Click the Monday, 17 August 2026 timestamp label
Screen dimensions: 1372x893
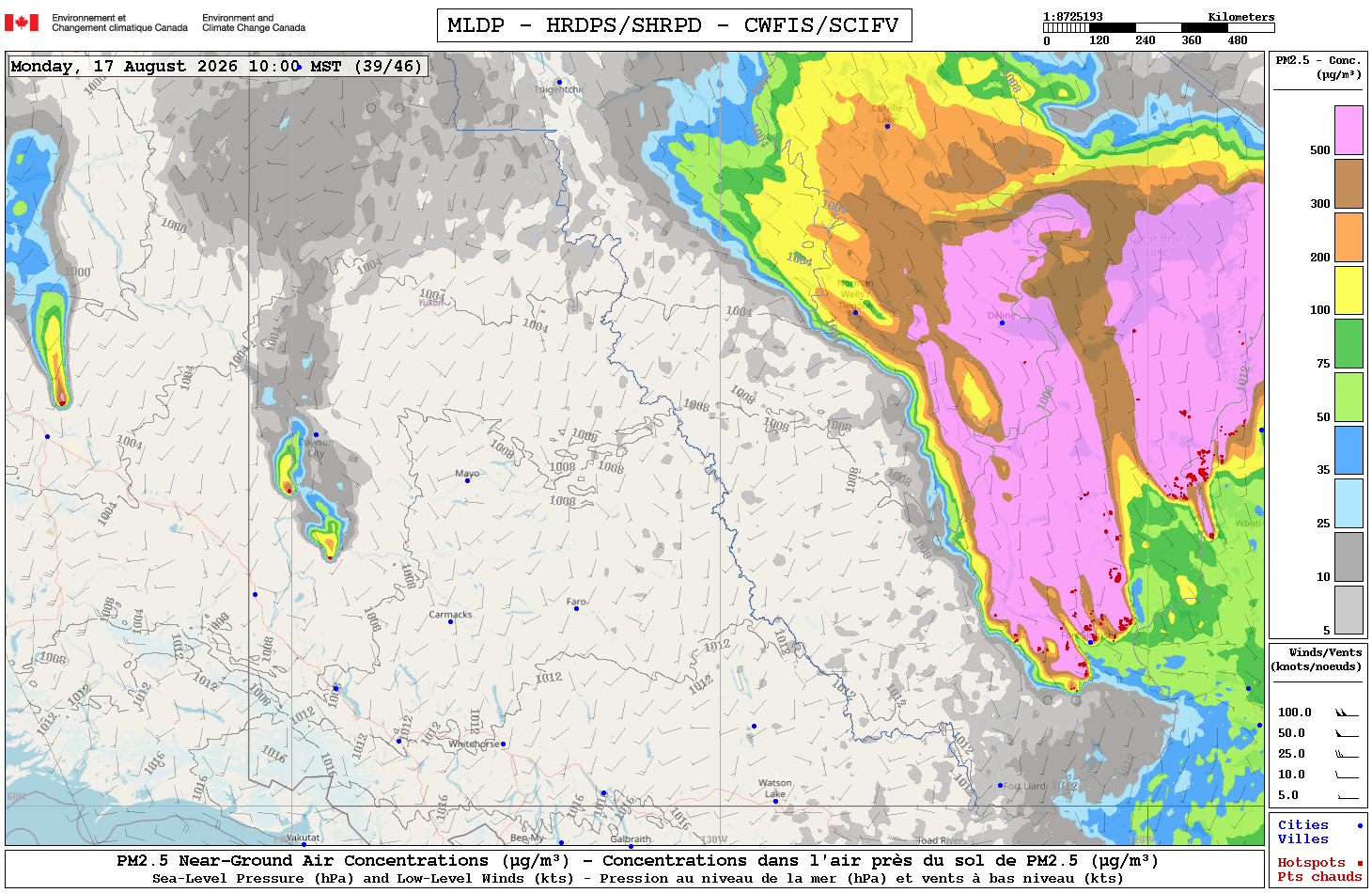click(x=217, y=66)
